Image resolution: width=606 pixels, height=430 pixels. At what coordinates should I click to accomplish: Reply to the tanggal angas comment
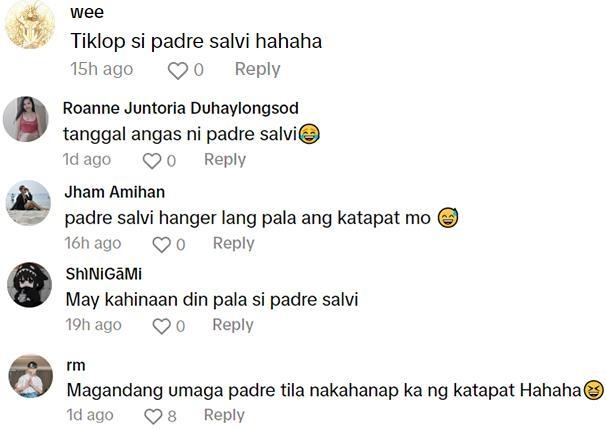click(225, 160)
